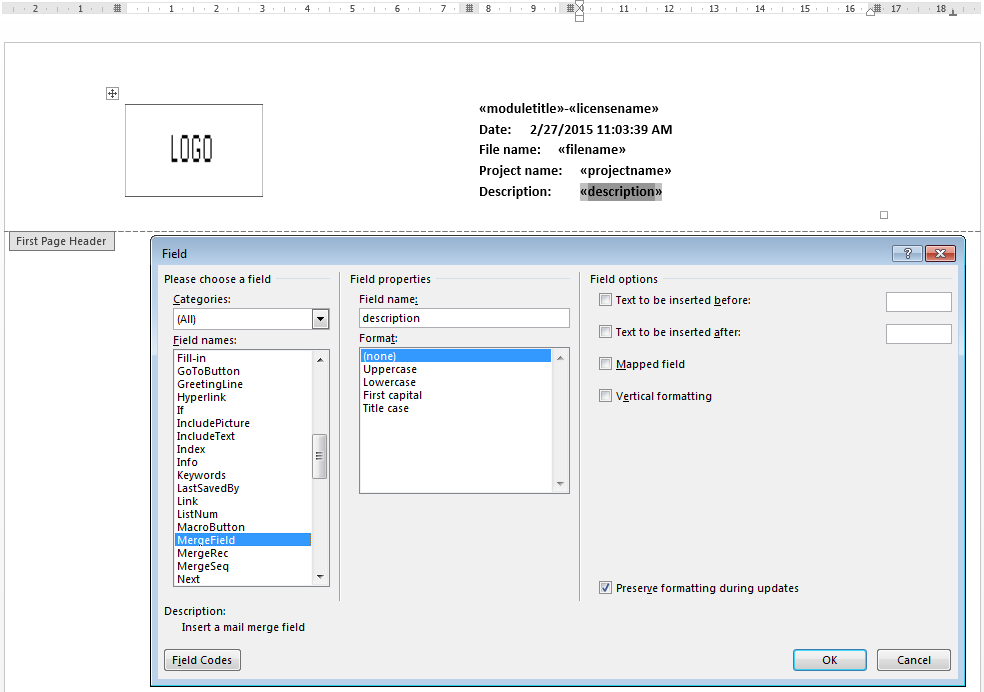Viewport: 984px width, 692px height.
Task: Open the Categories dropdown
Action: 320,319
